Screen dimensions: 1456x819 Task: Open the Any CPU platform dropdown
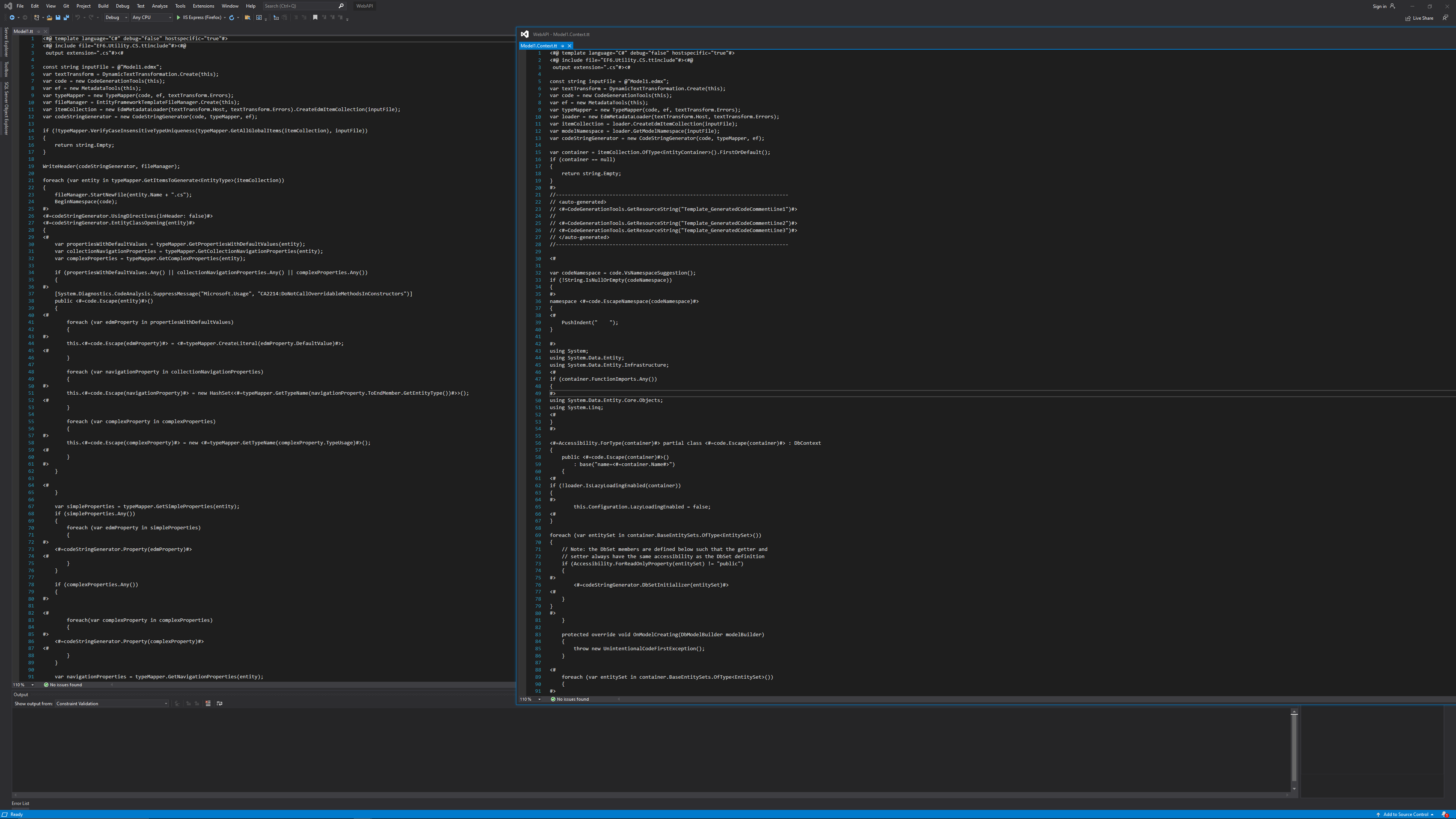(x=152, y=17)
